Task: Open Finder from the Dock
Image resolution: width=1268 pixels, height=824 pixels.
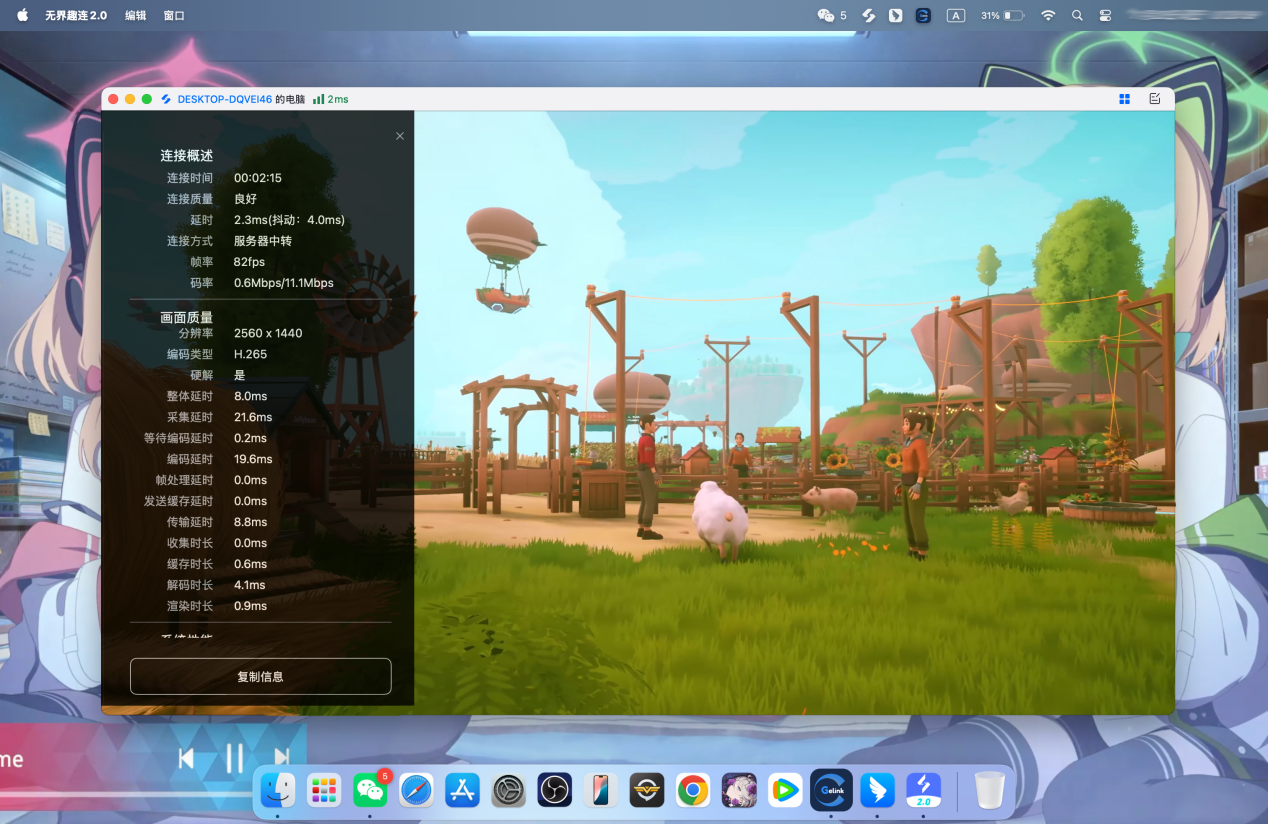Action: pos(278,790)
